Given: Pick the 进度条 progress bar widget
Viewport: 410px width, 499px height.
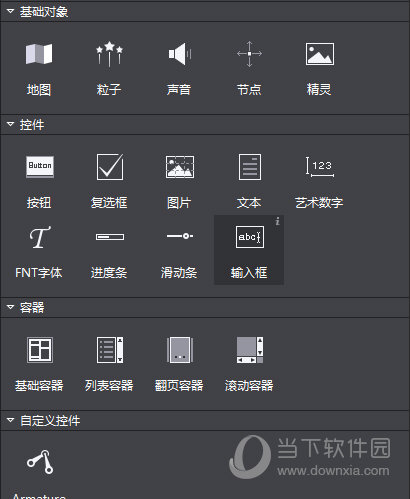Looking at the screenshot, I should pos(110,237).
